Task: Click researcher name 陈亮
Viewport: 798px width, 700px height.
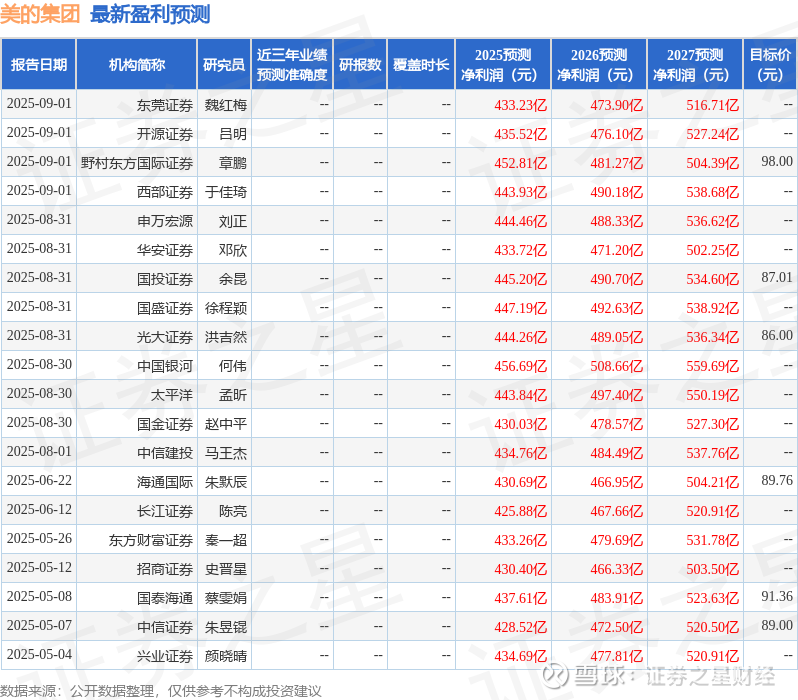Action: point(233,512)
